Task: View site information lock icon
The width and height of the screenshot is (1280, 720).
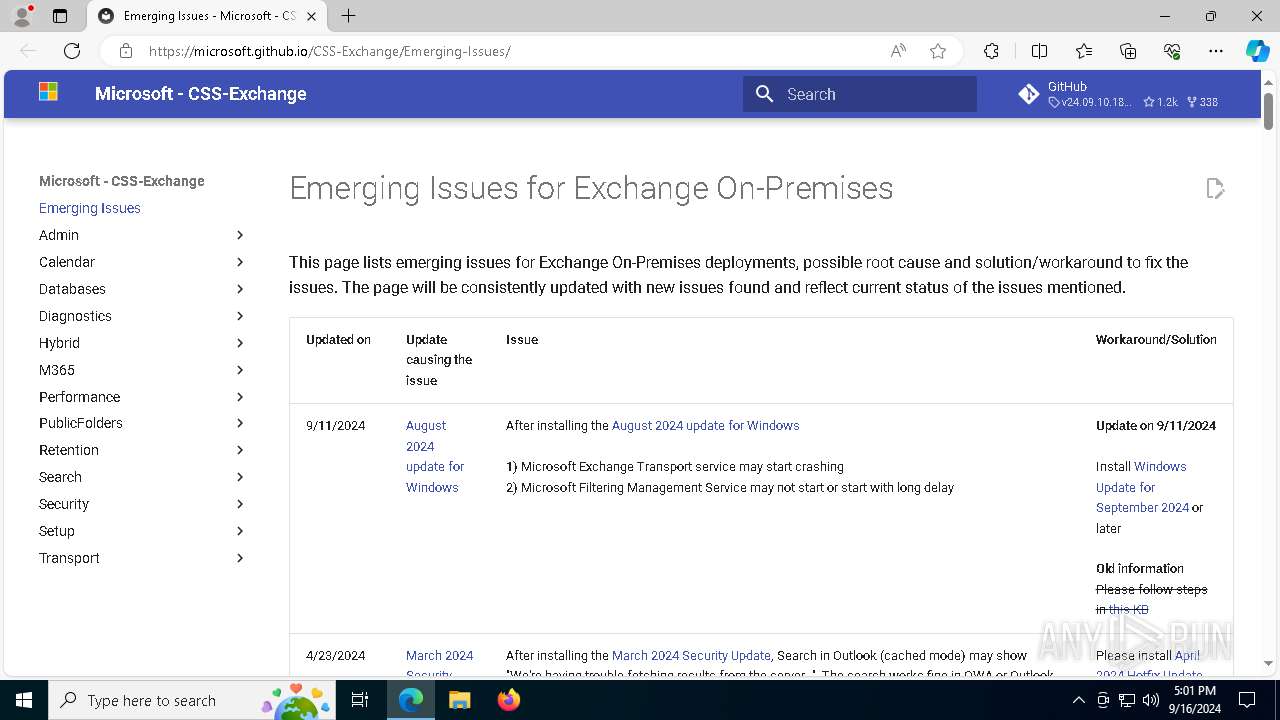Action: (125, 51)
